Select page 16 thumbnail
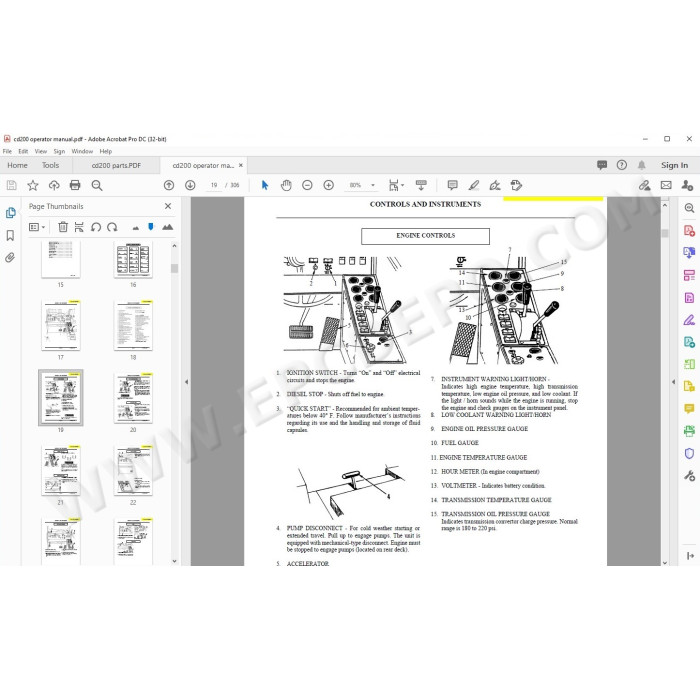700x700 pixels. 133,259
